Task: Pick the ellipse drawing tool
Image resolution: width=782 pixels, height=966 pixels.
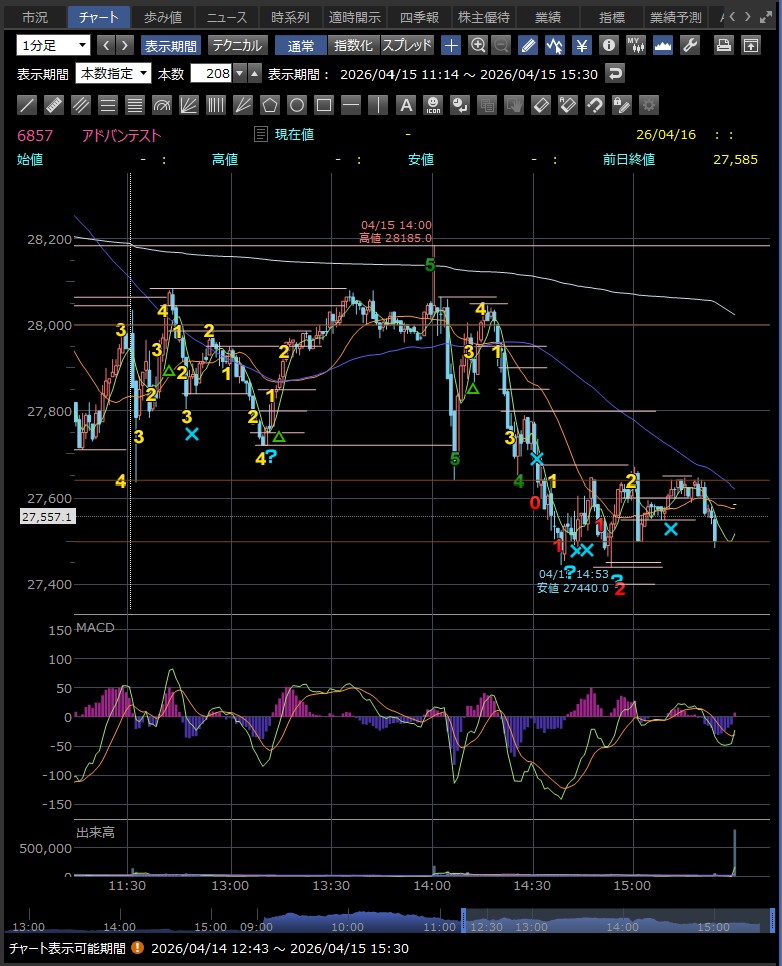Action: [x=297, y=105]
